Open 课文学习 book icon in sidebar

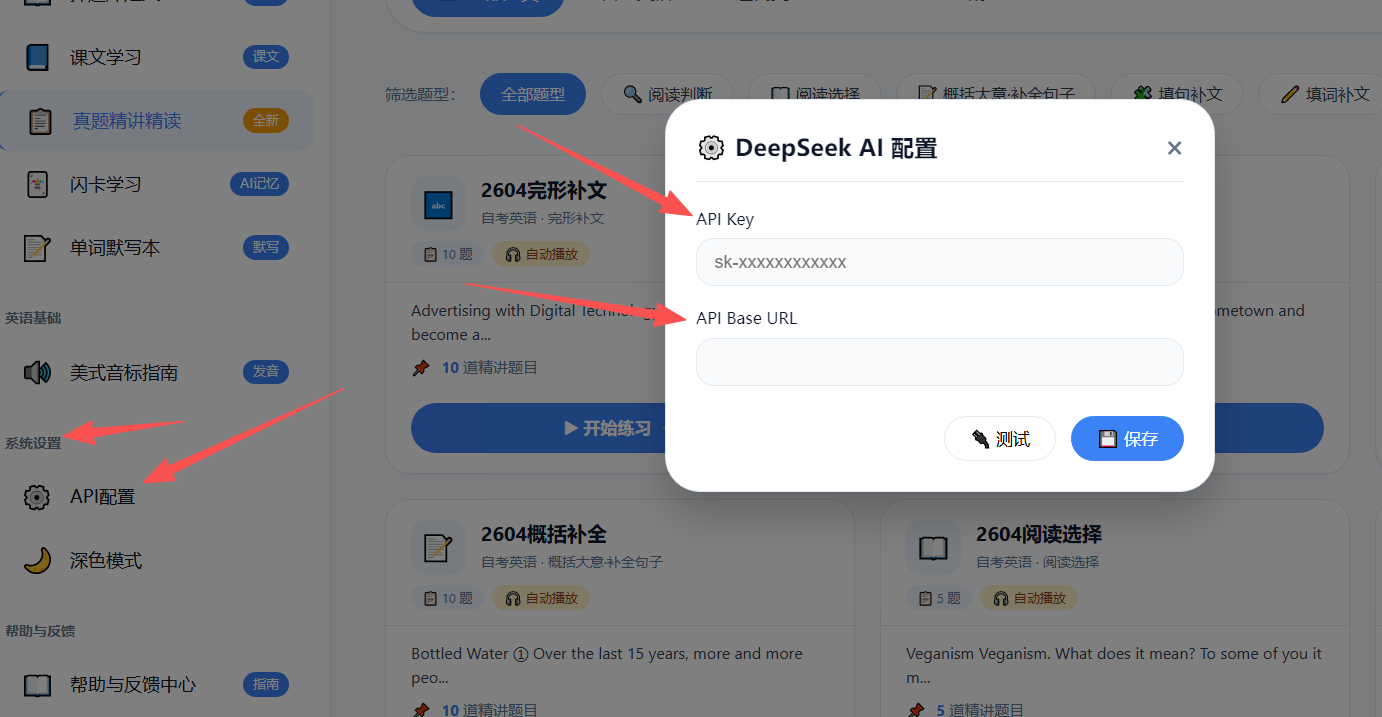(x=37, y=57)
